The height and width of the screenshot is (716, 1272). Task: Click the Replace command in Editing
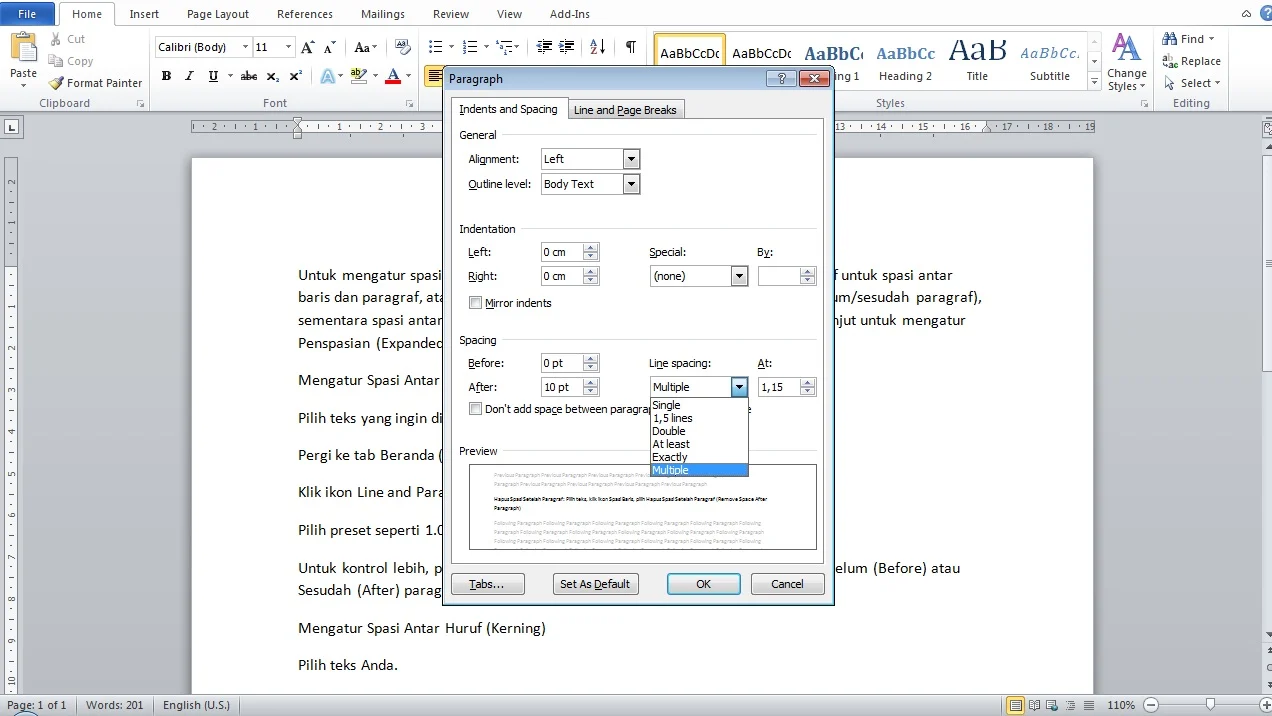coord(1192,61)
